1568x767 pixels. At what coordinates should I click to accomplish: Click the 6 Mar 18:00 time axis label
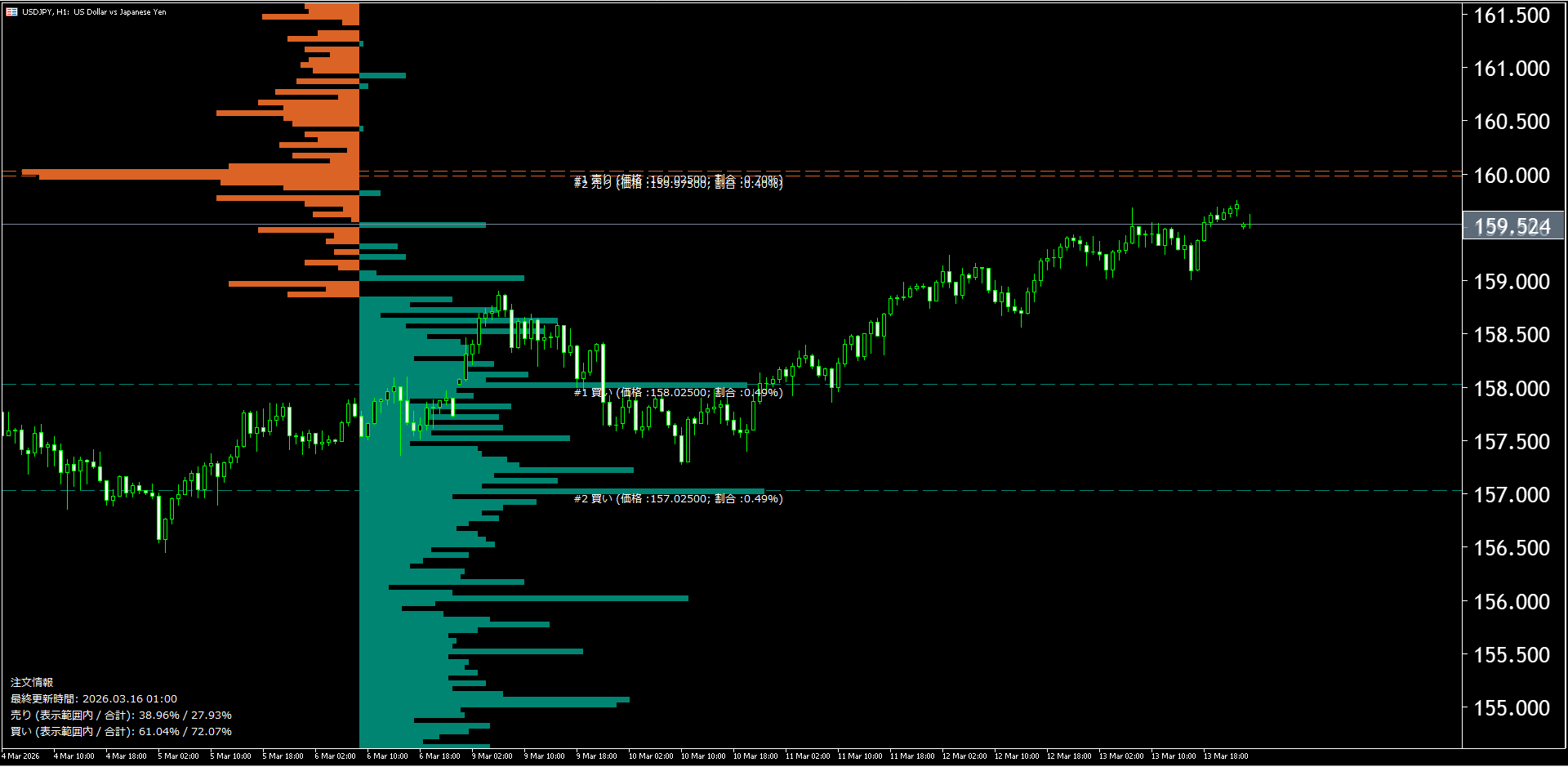click(439, 756)
